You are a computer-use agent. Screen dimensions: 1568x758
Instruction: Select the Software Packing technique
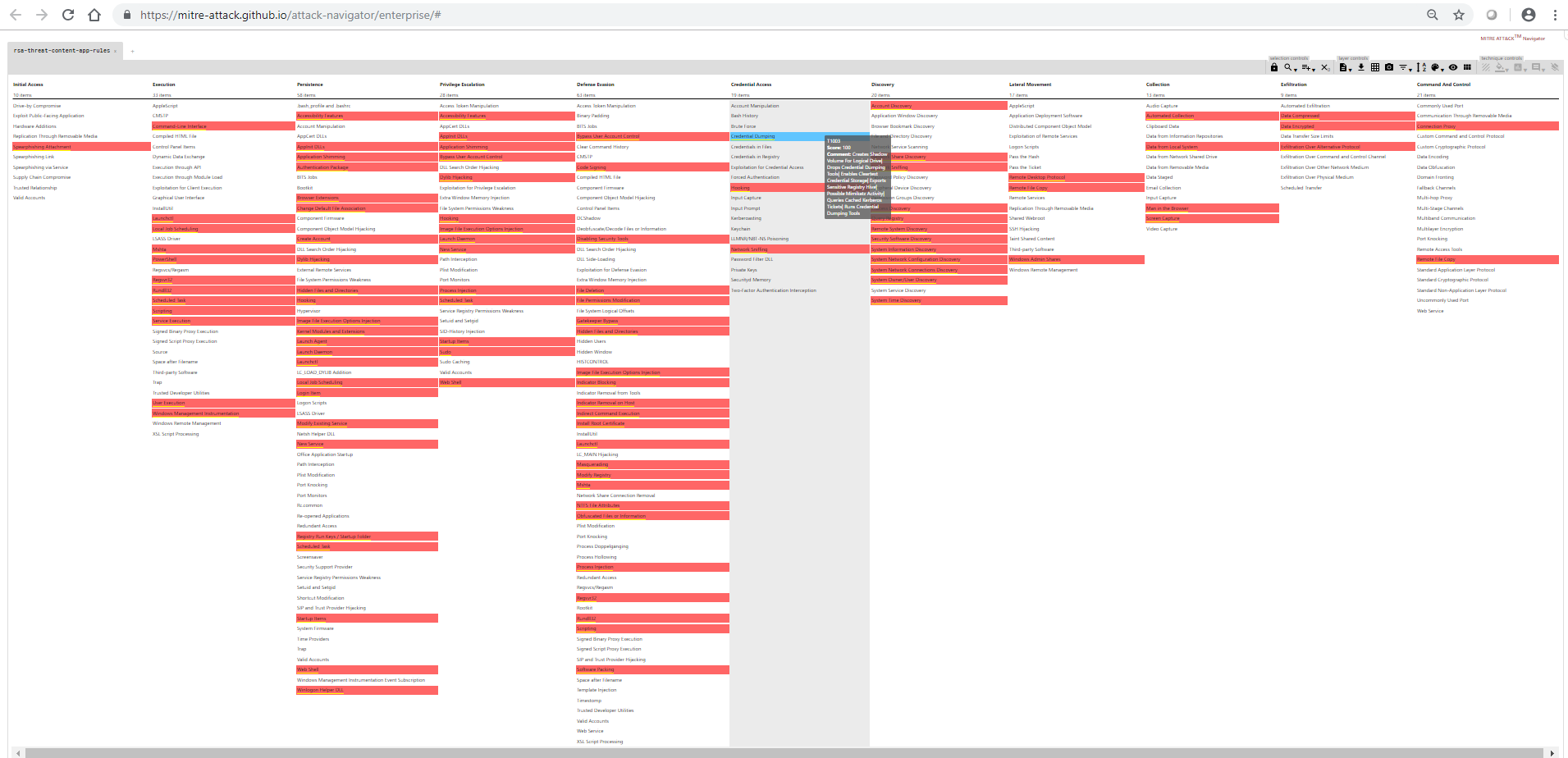click(x=652, y=669)
